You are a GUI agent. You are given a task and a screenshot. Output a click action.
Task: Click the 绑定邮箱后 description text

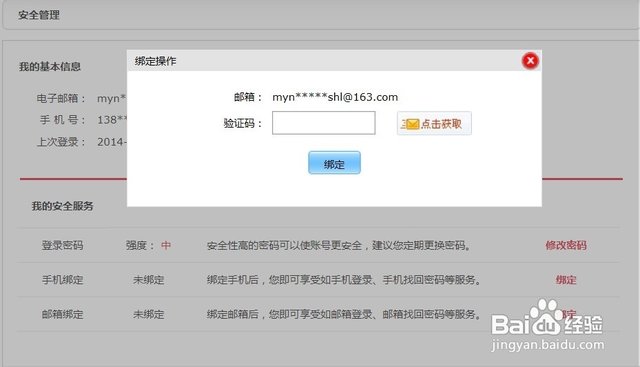pos(344,314)
